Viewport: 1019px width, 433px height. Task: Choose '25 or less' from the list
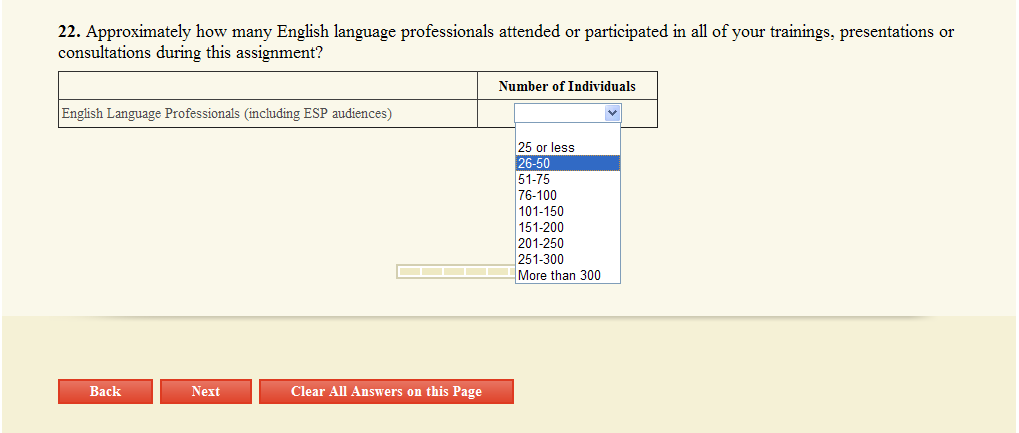(568, 148)
